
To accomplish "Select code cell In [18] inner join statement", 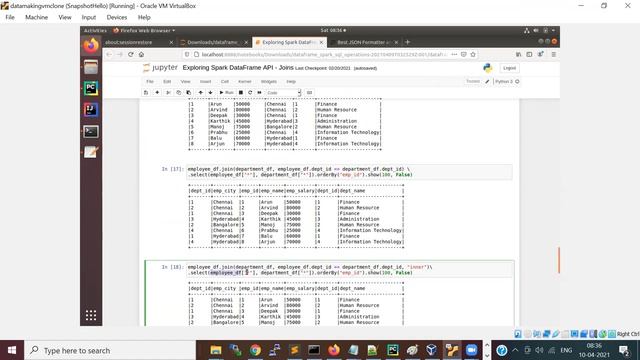I will (x=349, y=270).
